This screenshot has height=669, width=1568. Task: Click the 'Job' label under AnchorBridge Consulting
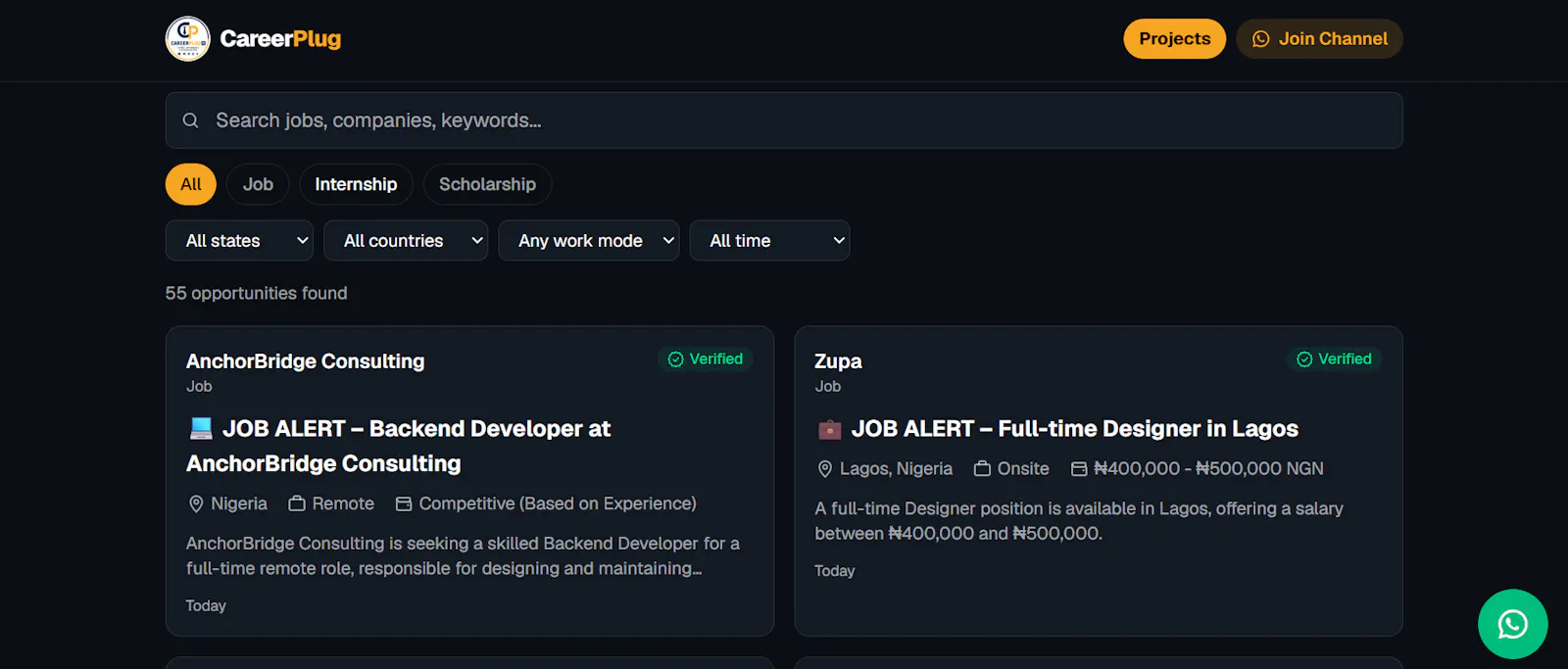(199, 387)
